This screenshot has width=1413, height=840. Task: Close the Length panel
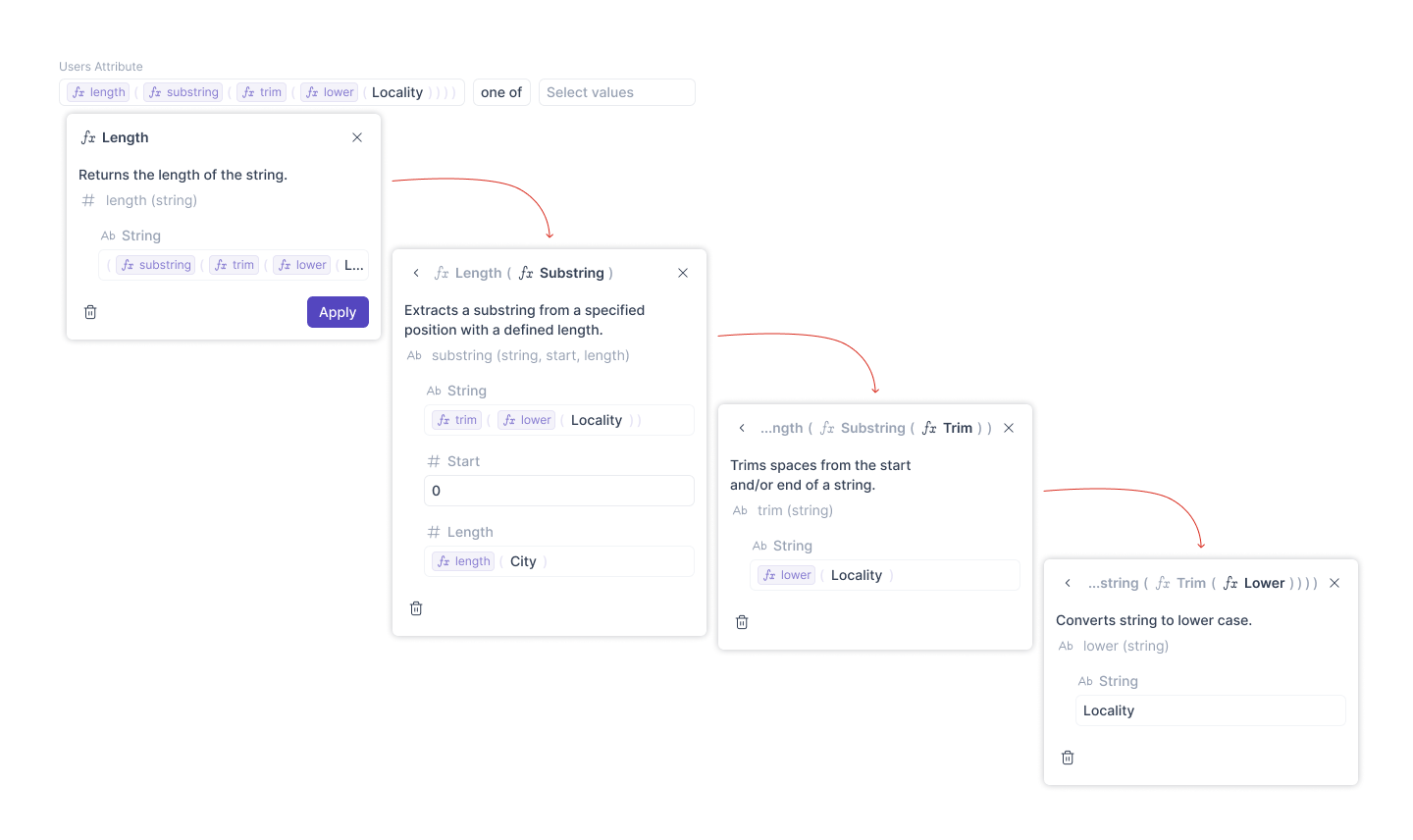[x=357, y=137]
